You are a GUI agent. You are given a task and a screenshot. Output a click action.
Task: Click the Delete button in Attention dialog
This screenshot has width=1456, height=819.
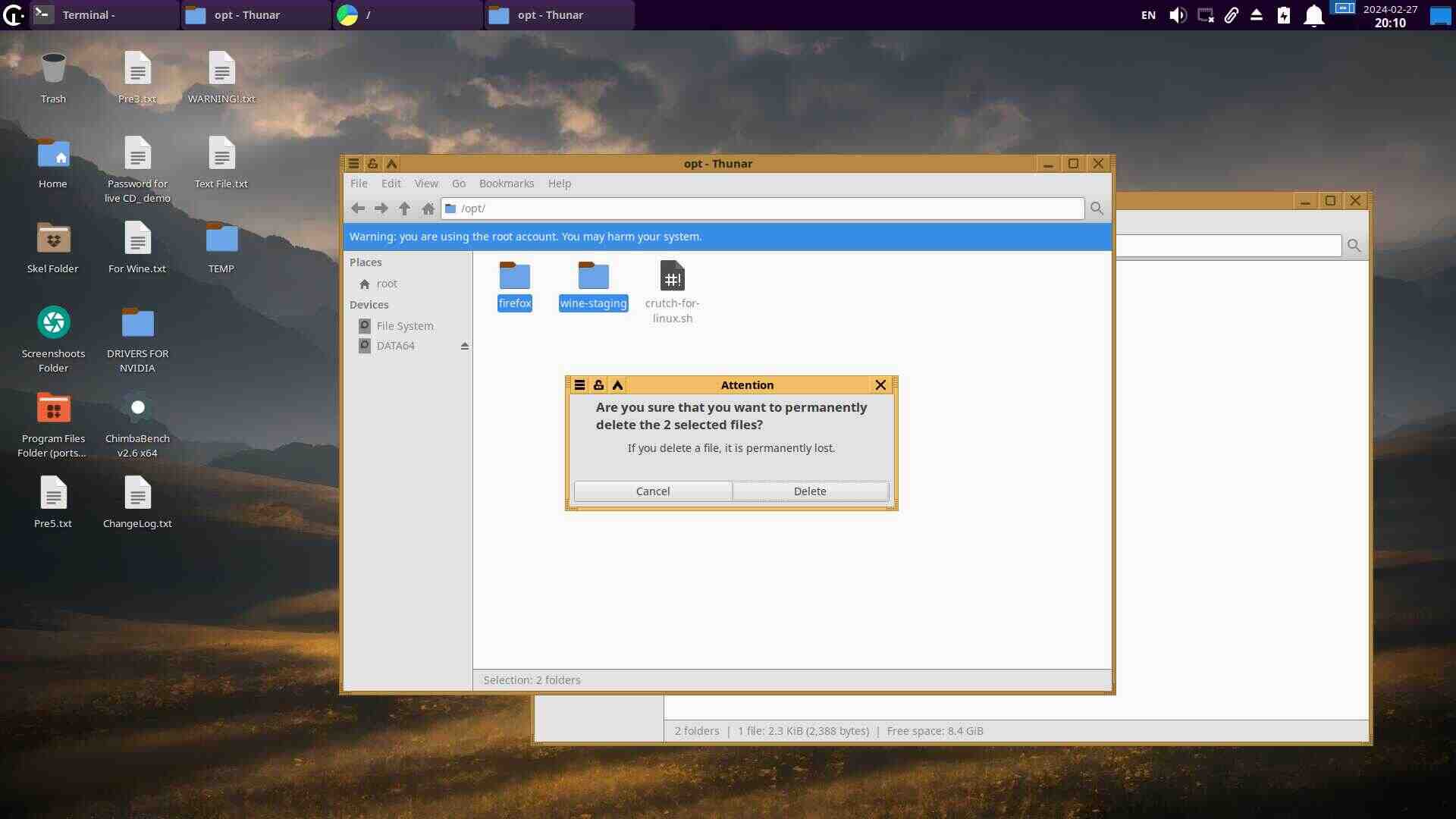click(x=810, y=491)
